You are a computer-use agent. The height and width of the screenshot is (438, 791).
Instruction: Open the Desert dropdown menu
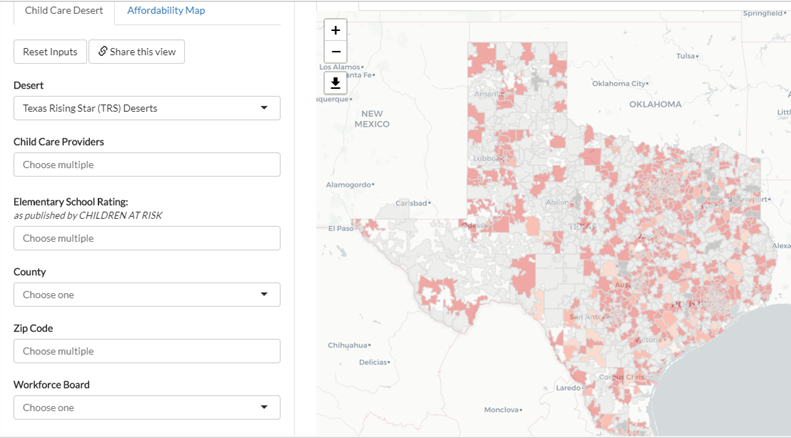[146, 108]
